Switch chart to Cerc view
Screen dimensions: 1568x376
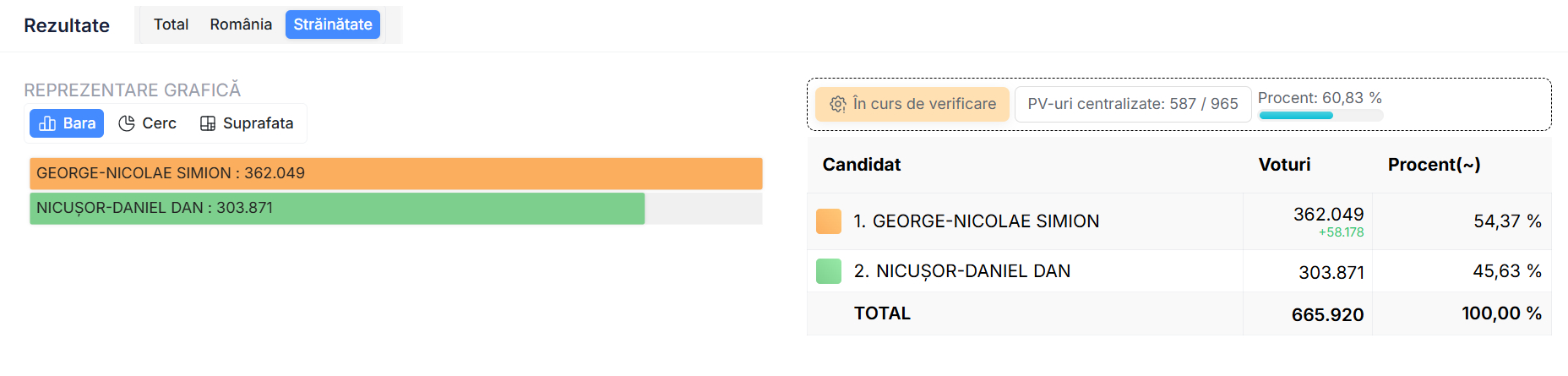tap(148, 123)
